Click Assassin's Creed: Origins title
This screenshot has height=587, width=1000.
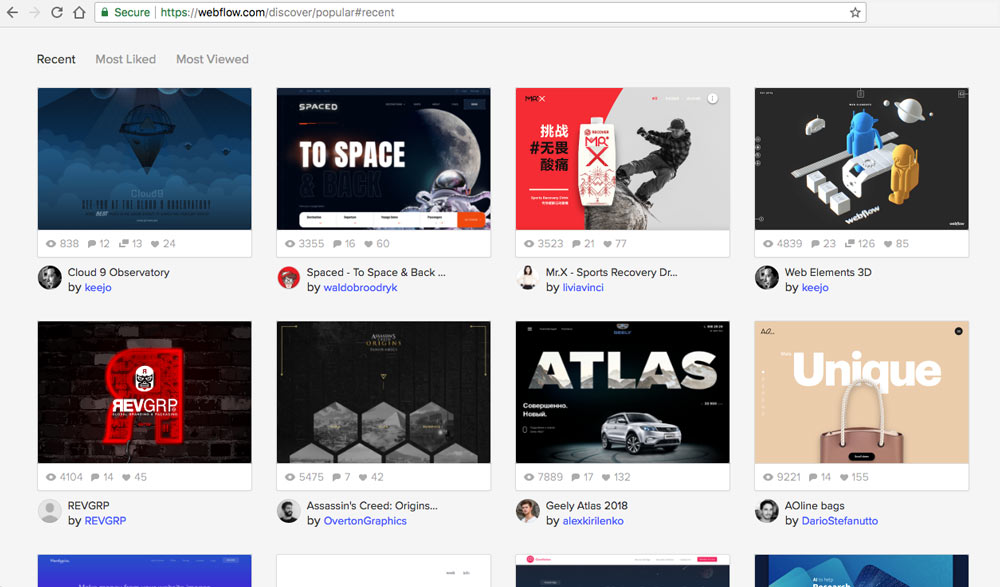[372, 505]
